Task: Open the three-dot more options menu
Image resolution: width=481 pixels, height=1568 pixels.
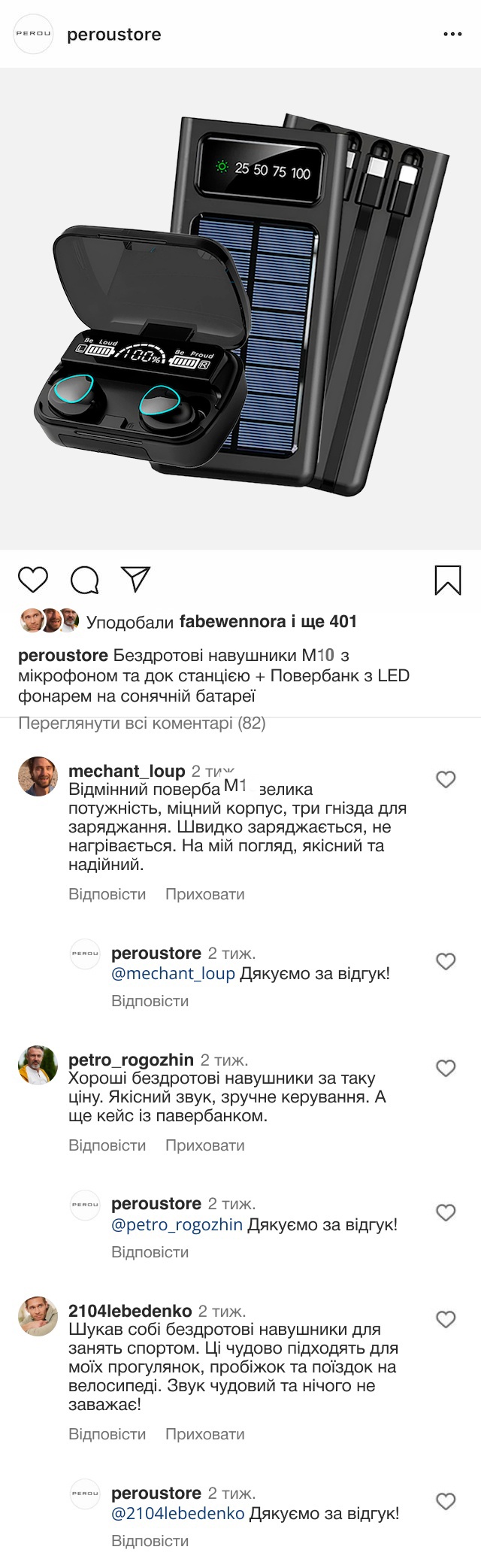Action: (x=452, y=35)
